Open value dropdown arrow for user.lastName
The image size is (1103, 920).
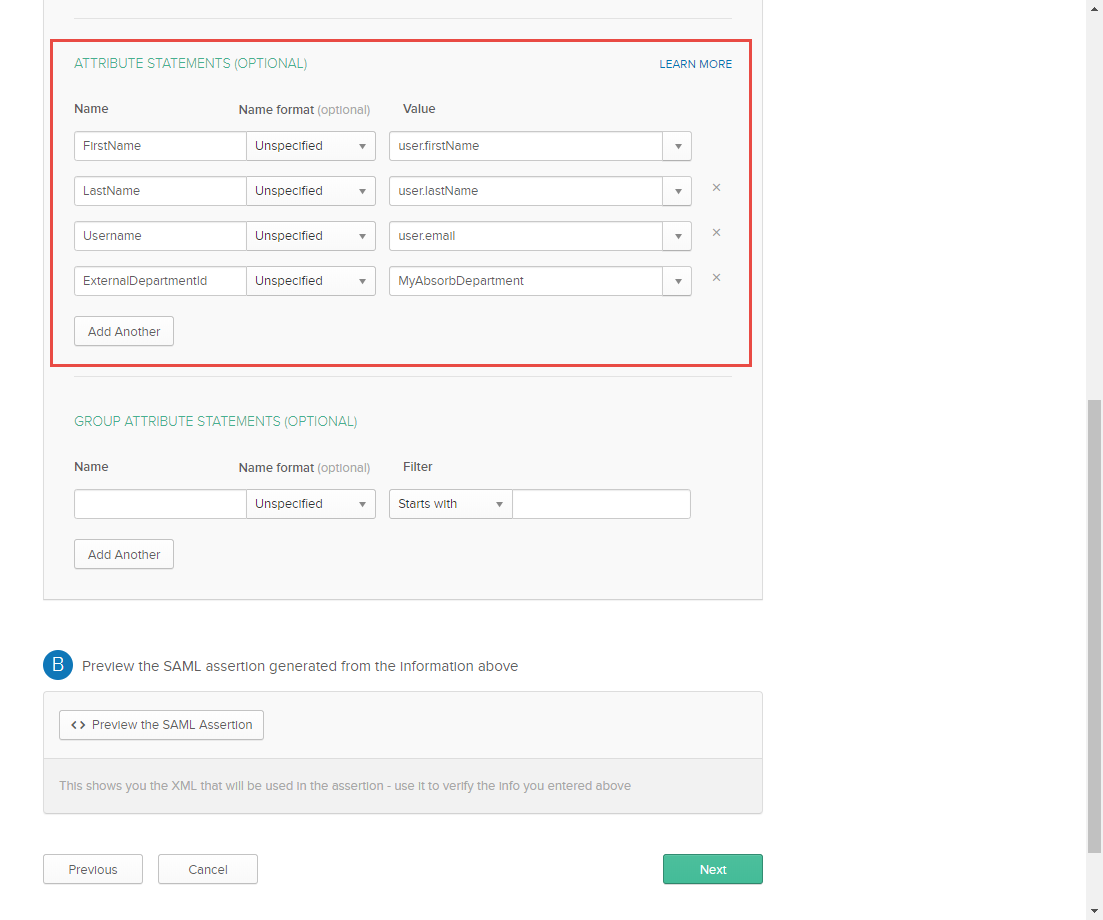(677, 191)
